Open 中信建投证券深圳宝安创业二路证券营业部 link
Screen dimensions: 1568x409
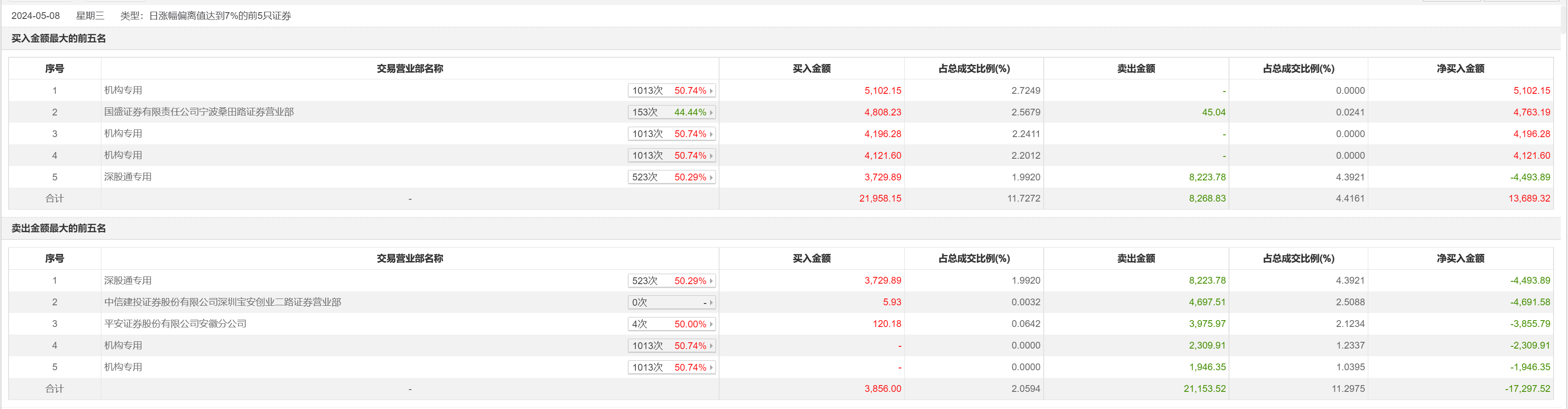tap(222, 302)
